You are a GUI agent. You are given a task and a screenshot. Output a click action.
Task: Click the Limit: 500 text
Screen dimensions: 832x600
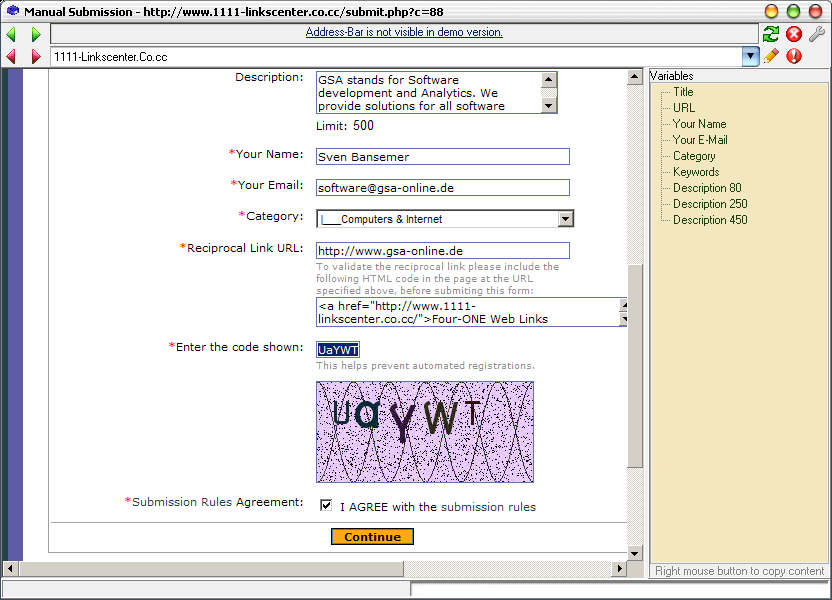(345, 126)
